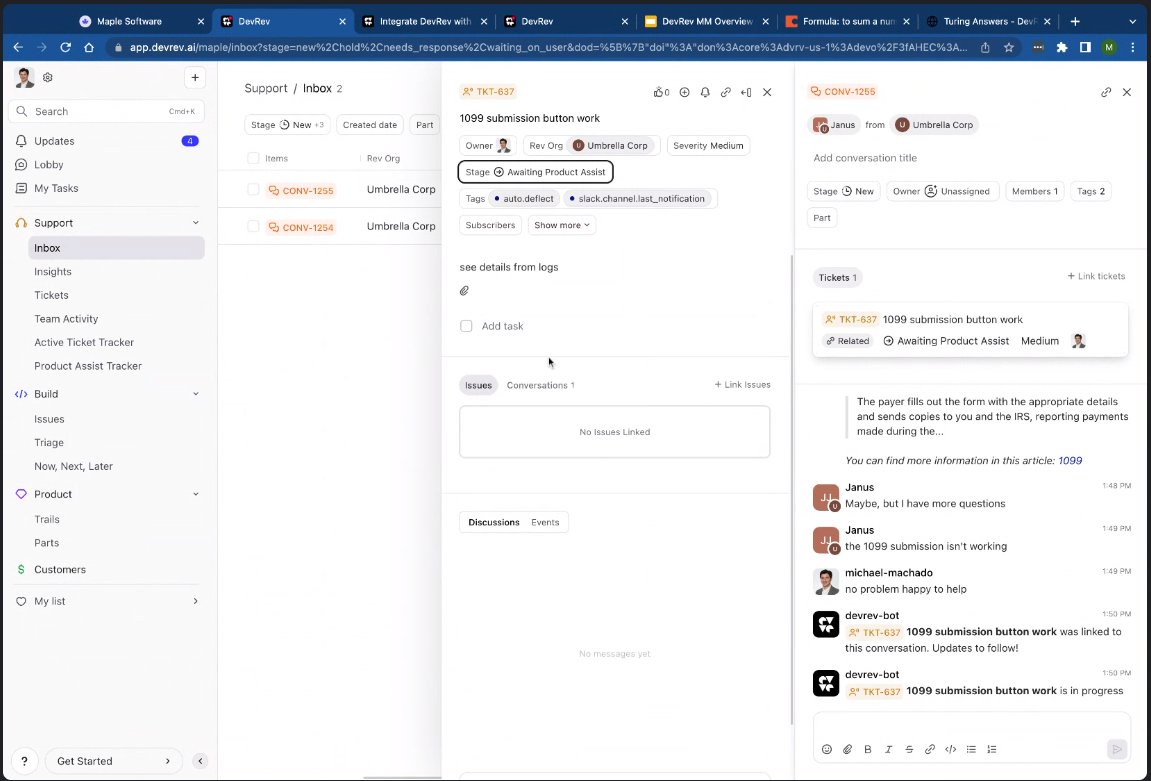Collapse the left sidebar

200,761
